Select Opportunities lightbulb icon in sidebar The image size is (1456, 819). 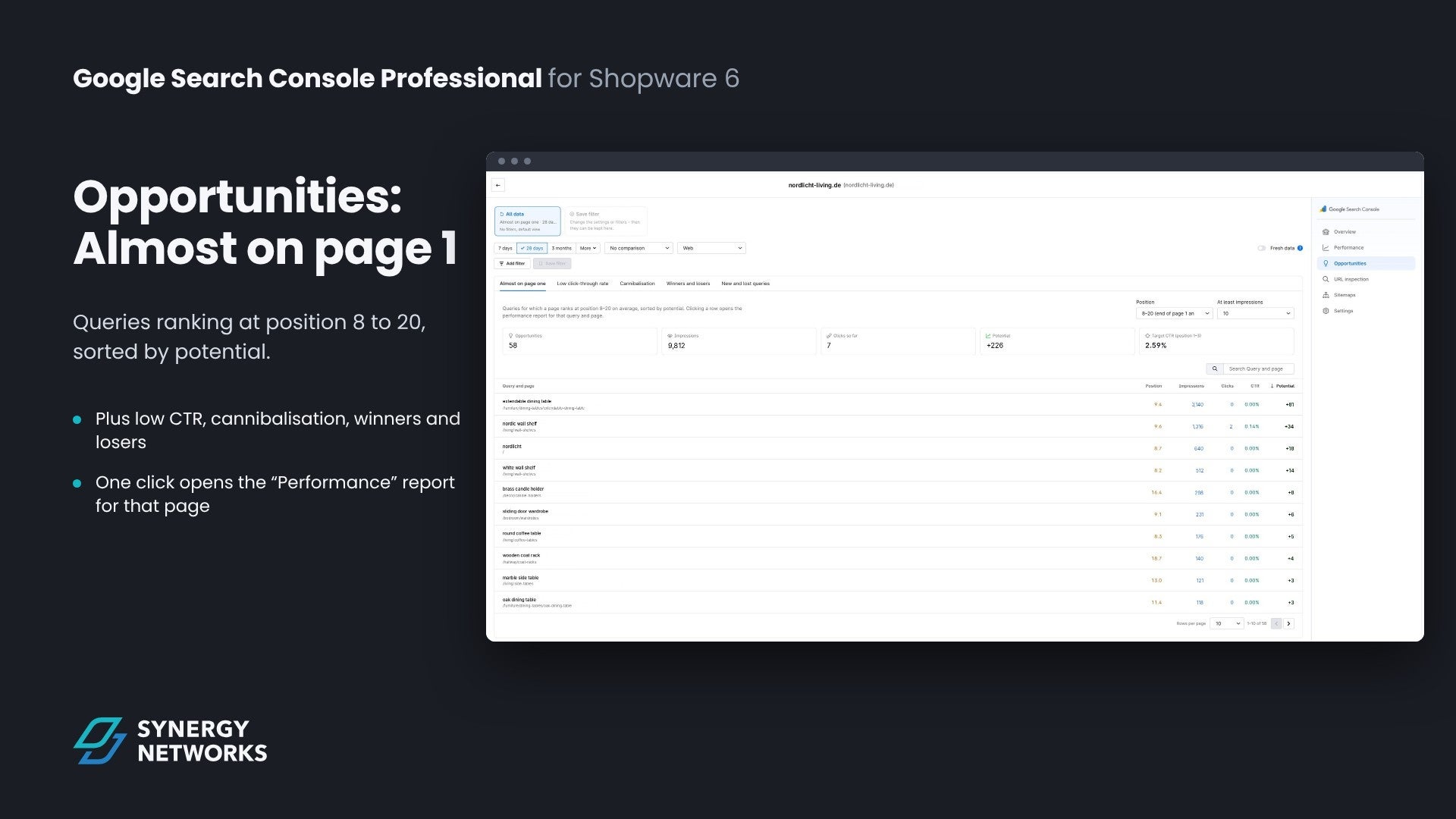1326,264
